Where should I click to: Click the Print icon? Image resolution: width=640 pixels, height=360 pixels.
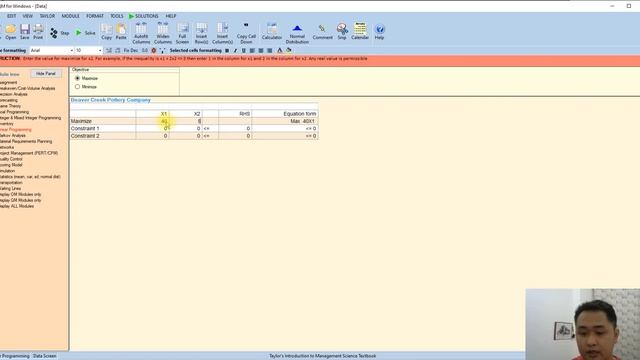38,32
